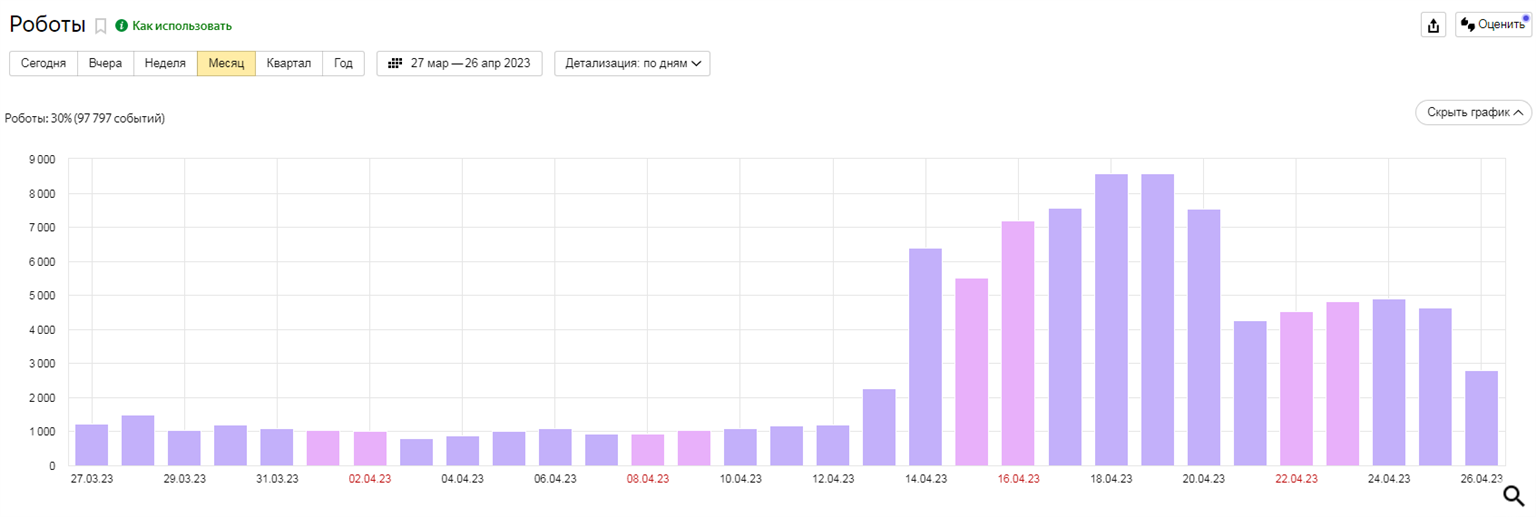Viewport: 1536px width, 517px height.
Task: Open the date range 27 мар — 26 апр 2023
Action: [x=459, y=63]
